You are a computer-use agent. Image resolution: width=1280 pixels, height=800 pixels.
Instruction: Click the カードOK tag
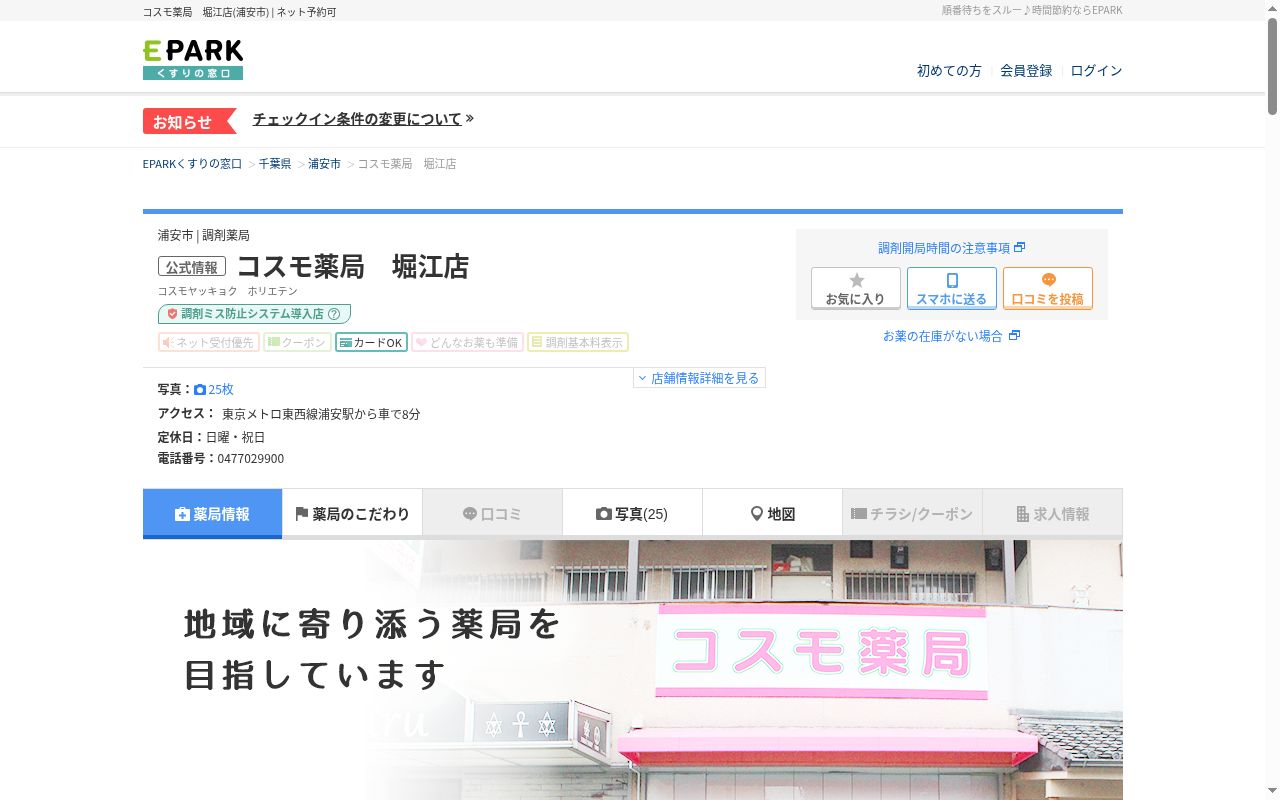click(371, 342)
